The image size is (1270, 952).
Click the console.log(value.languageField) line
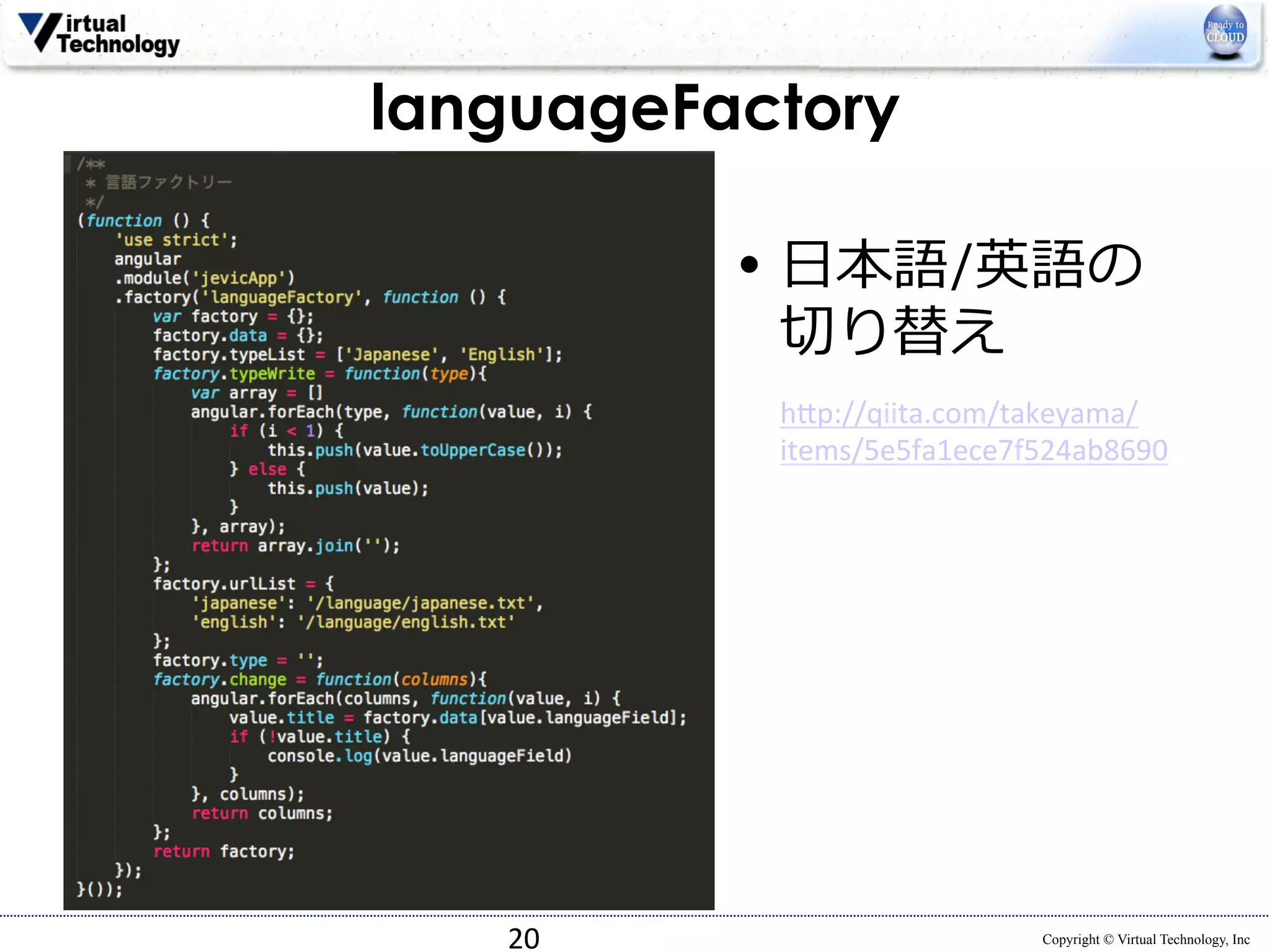coord(420,756)
